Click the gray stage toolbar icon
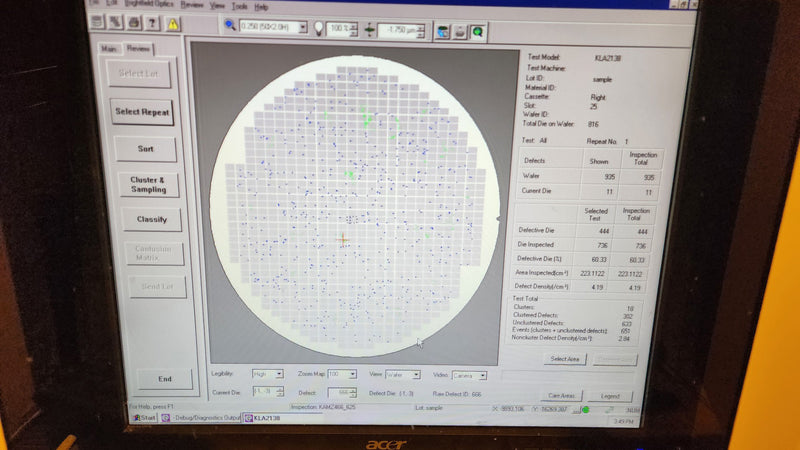 460,32
